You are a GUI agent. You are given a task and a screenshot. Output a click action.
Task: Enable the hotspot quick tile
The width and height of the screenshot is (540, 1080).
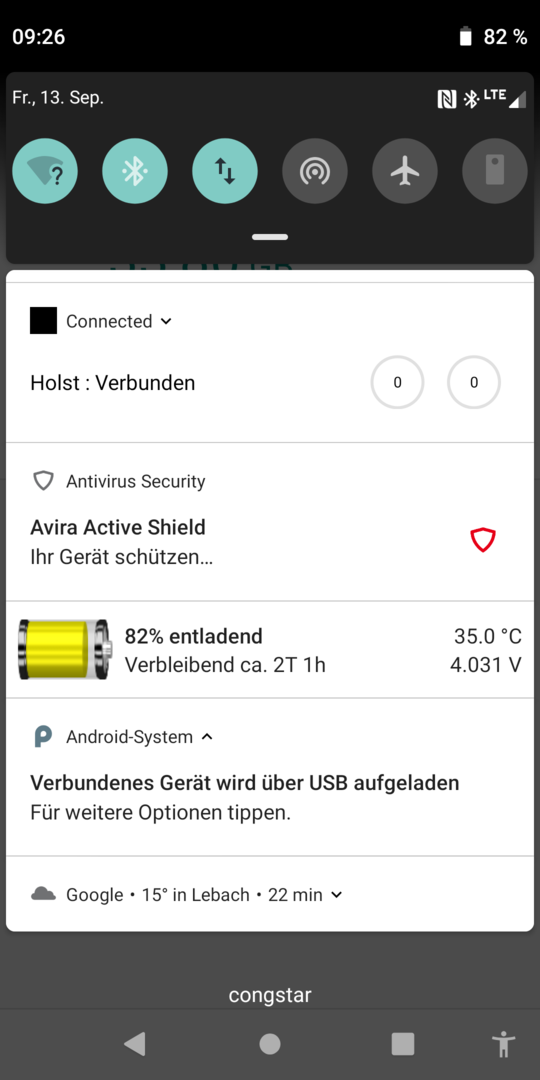(315, 171)
